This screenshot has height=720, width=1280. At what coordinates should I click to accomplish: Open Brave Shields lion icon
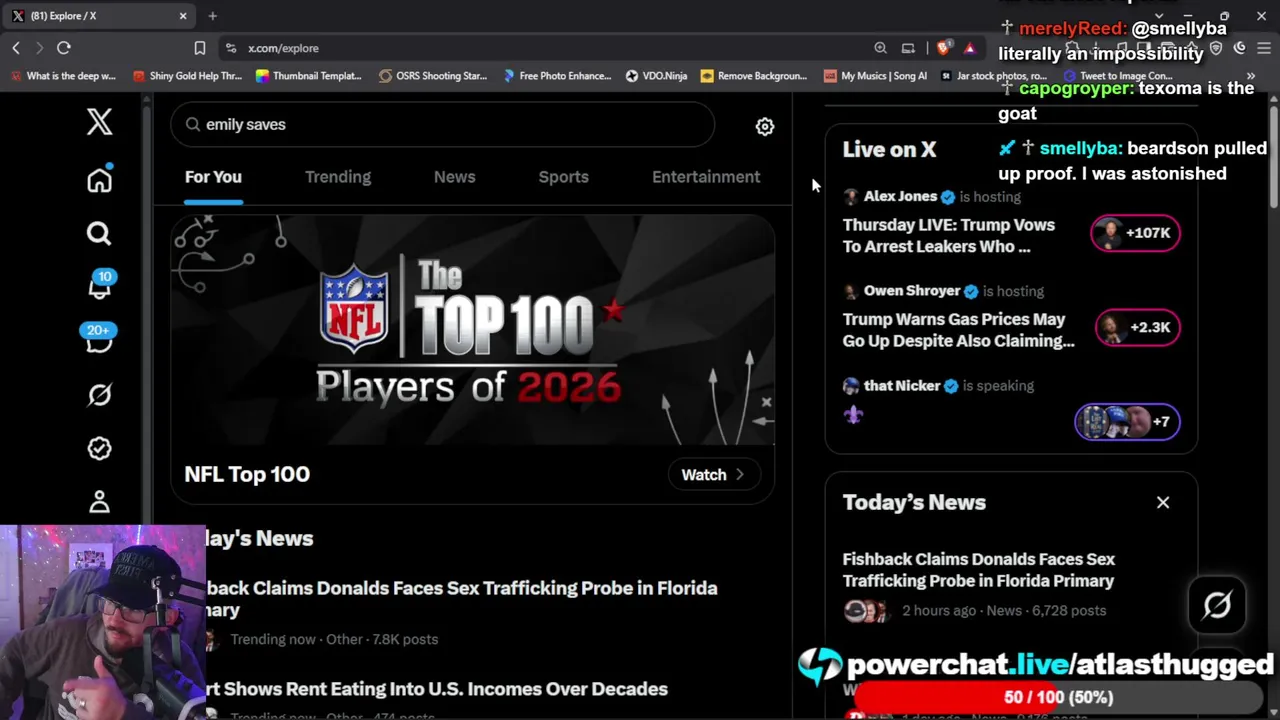point(944,48)
